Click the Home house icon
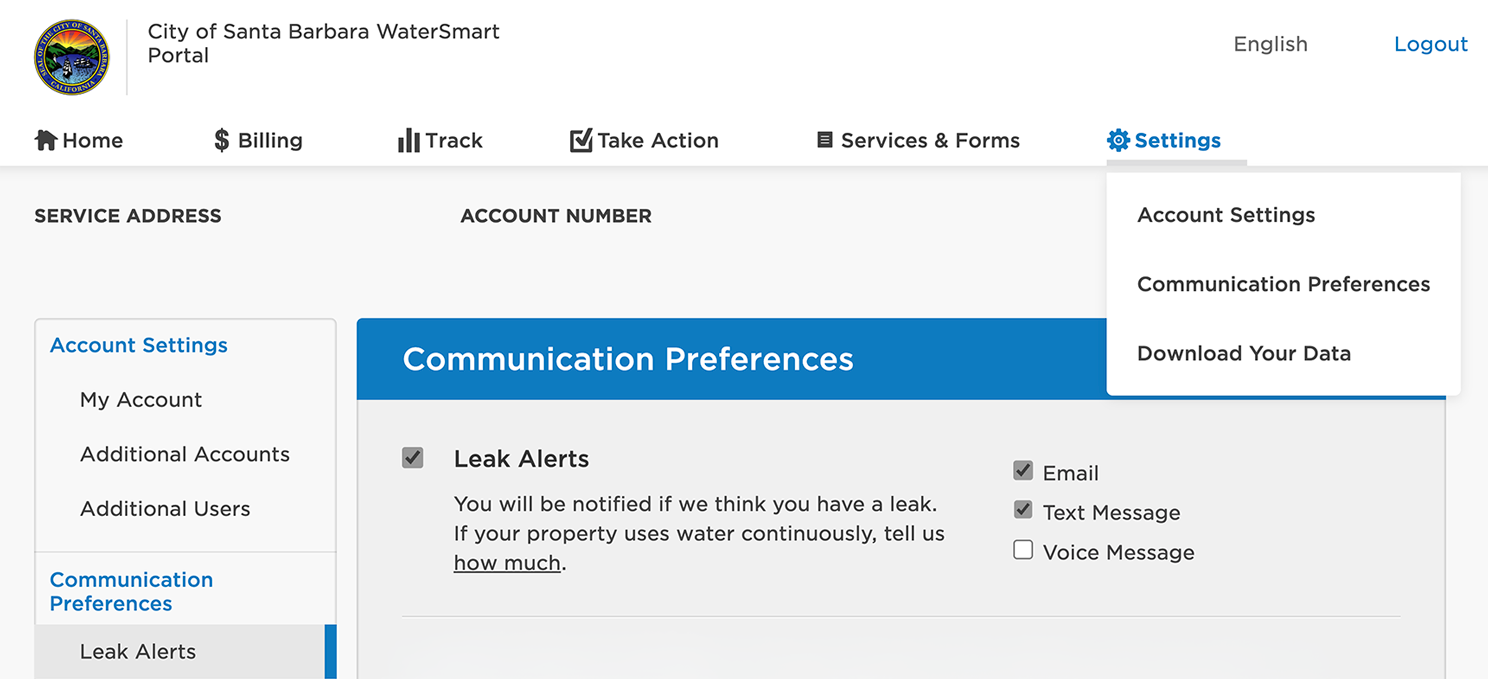The width and height of the screenshot is (1488, 679). 46,141
